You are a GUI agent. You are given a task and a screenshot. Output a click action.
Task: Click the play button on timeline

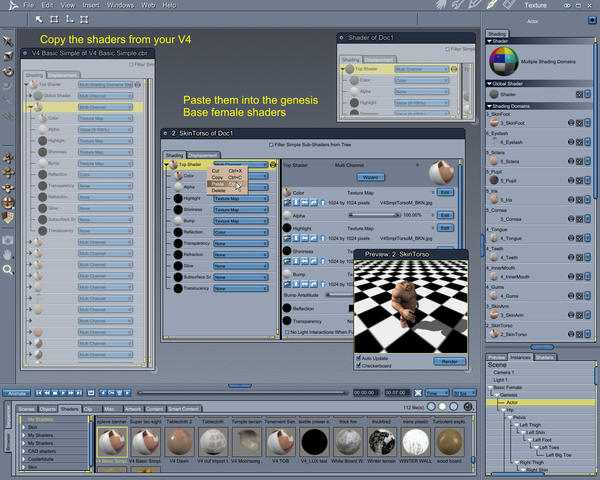pyautogui.click(x=63, y=393)
